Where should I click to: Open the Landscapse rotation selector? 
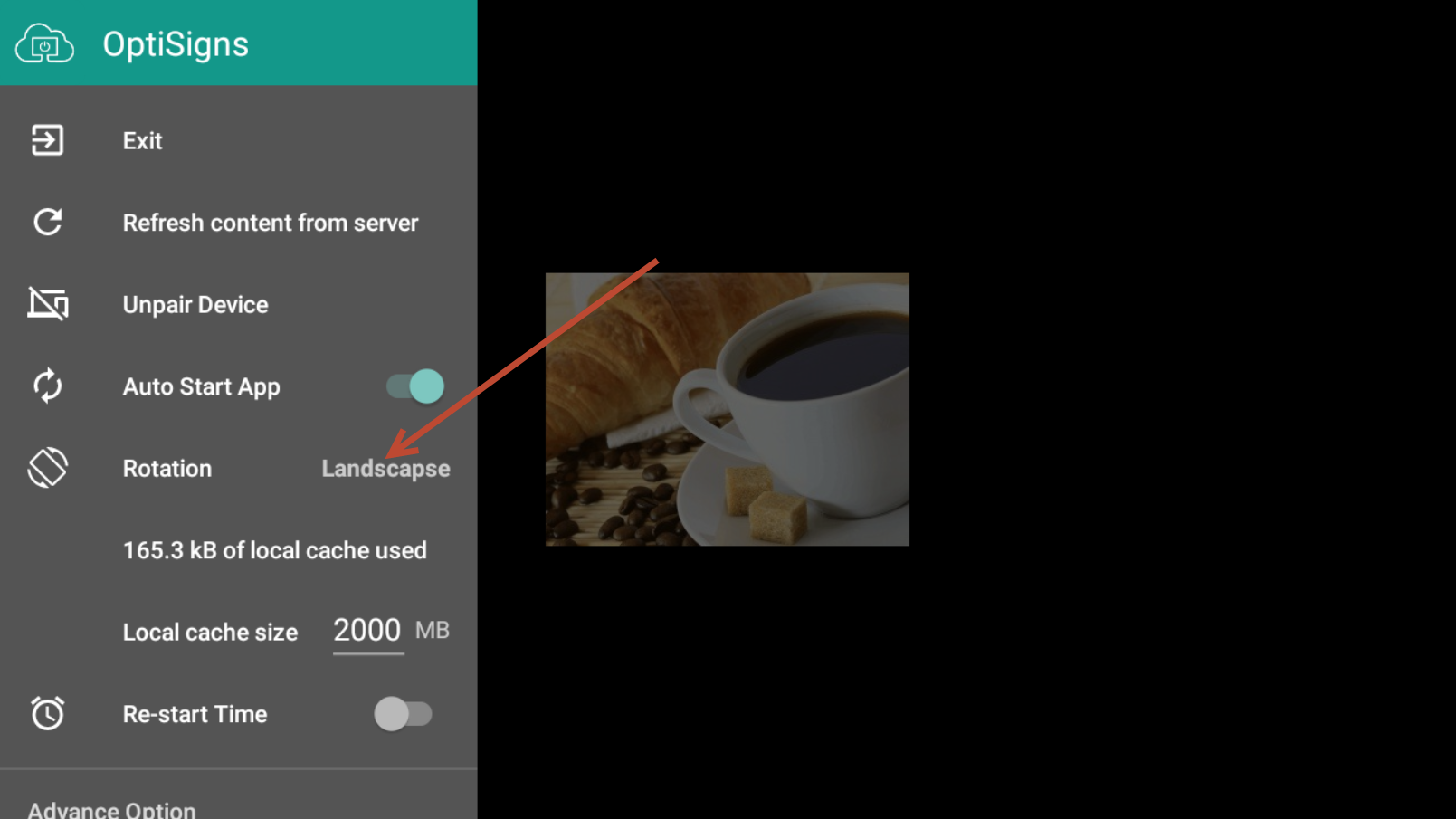[x=385, y=469]
